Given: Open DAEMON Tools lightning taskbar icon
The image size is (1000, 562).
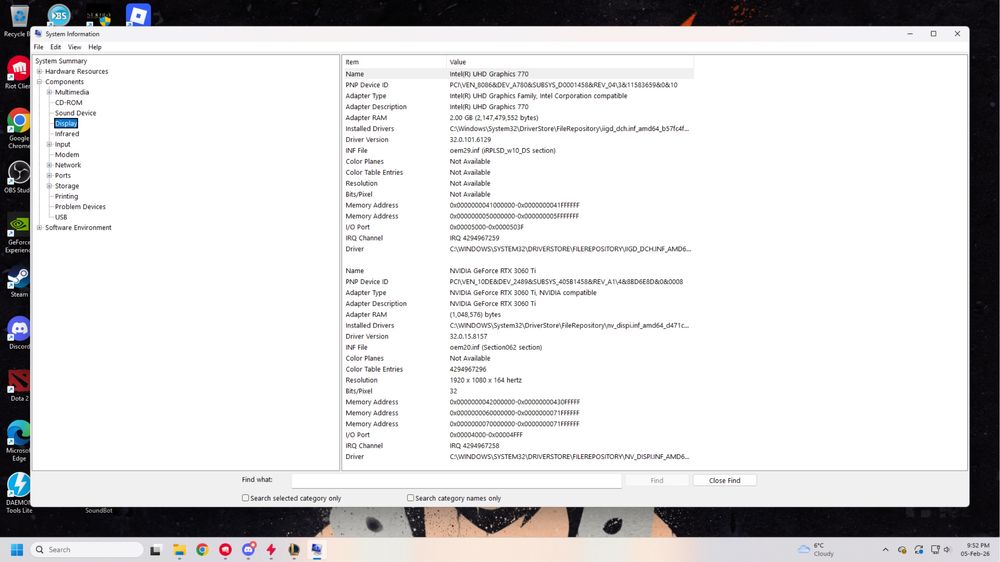Looking at the screenshot, I should pyautogui.click(x=272, y=550).
